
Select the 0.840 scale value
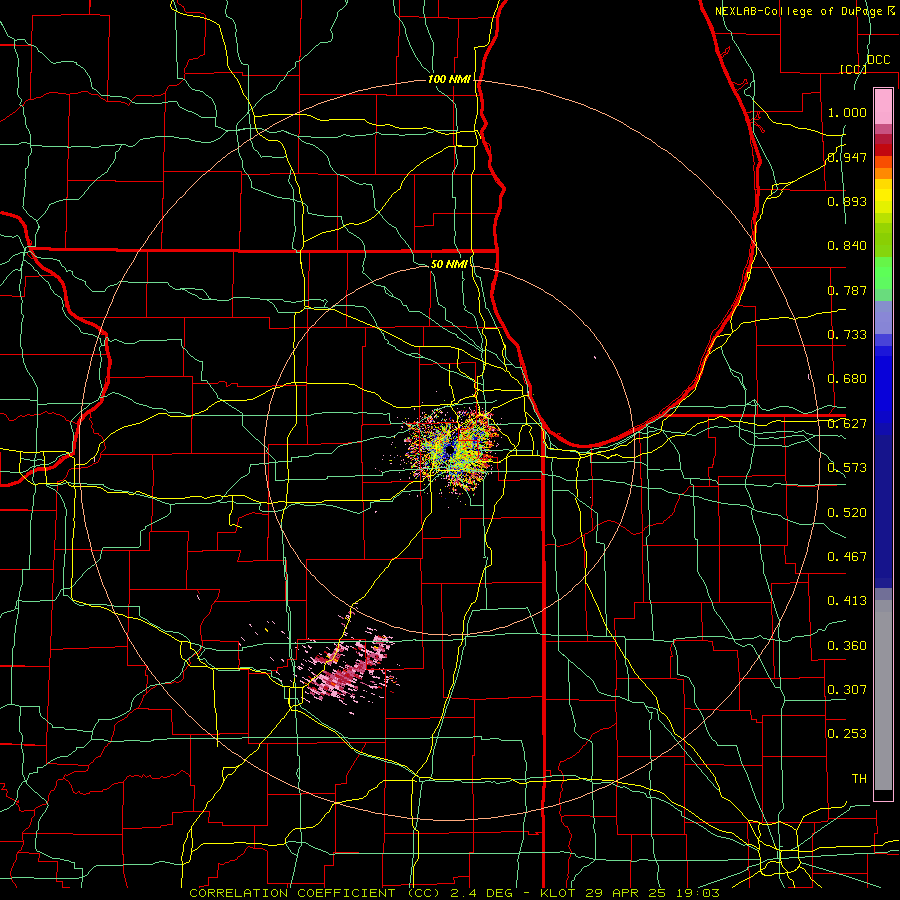(847, 246)
